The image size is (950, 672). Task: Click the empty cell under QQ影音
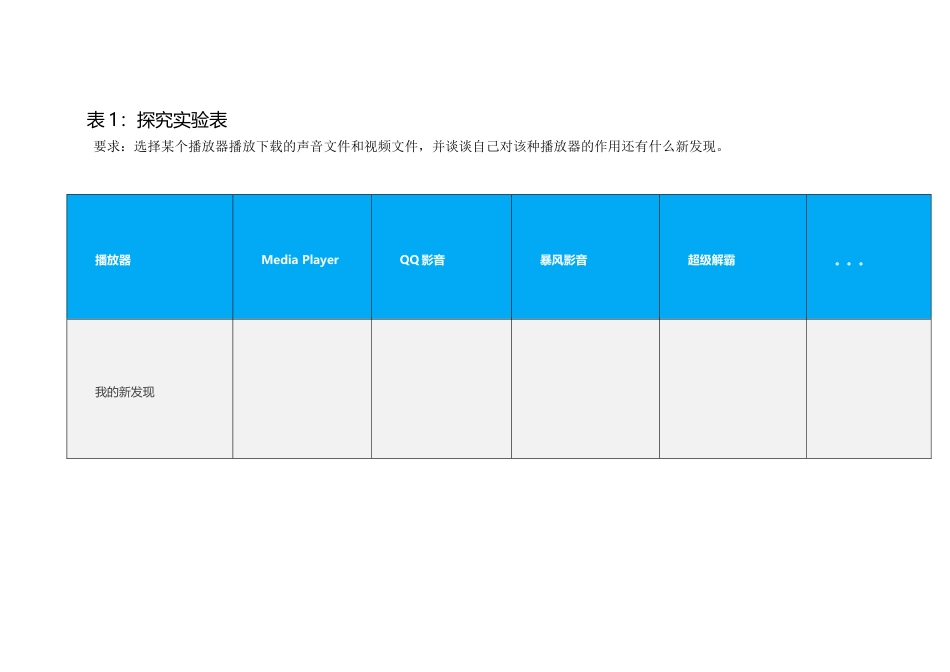coord(440,388)
